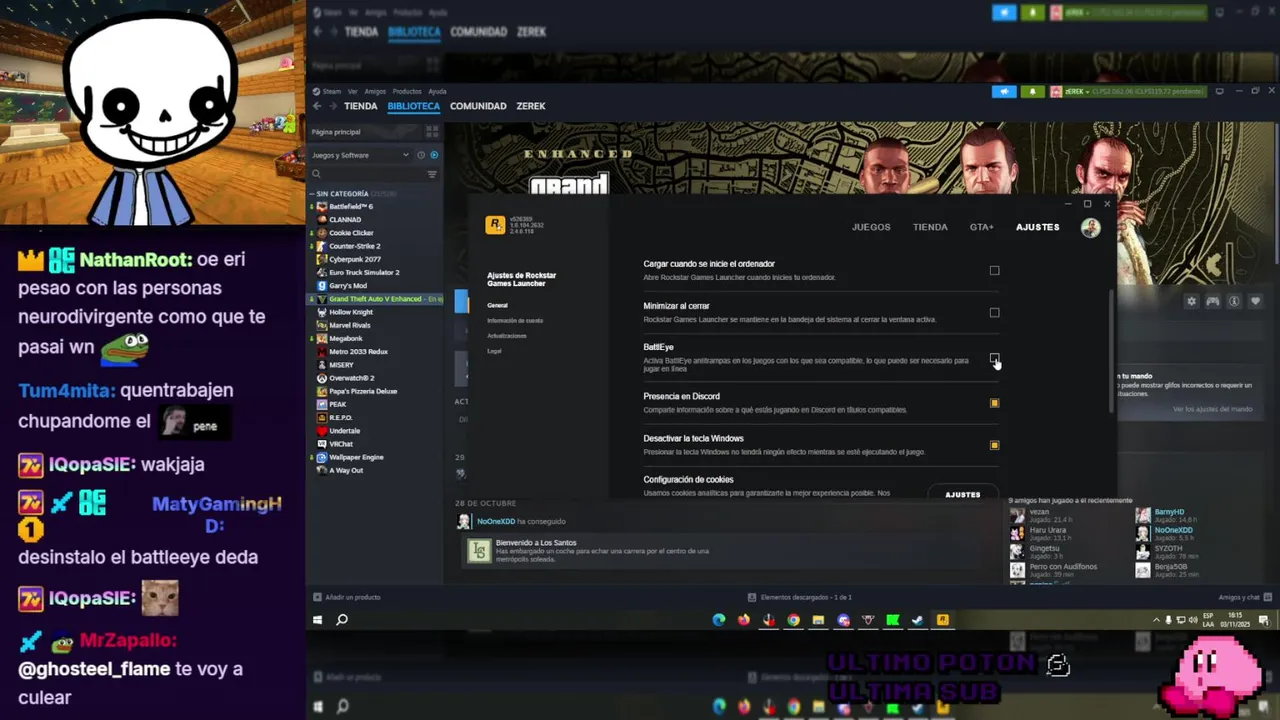This screenshot has width=1280, height=720.
Task: Open Firefox from the taskbar
Action: point(743,620)
